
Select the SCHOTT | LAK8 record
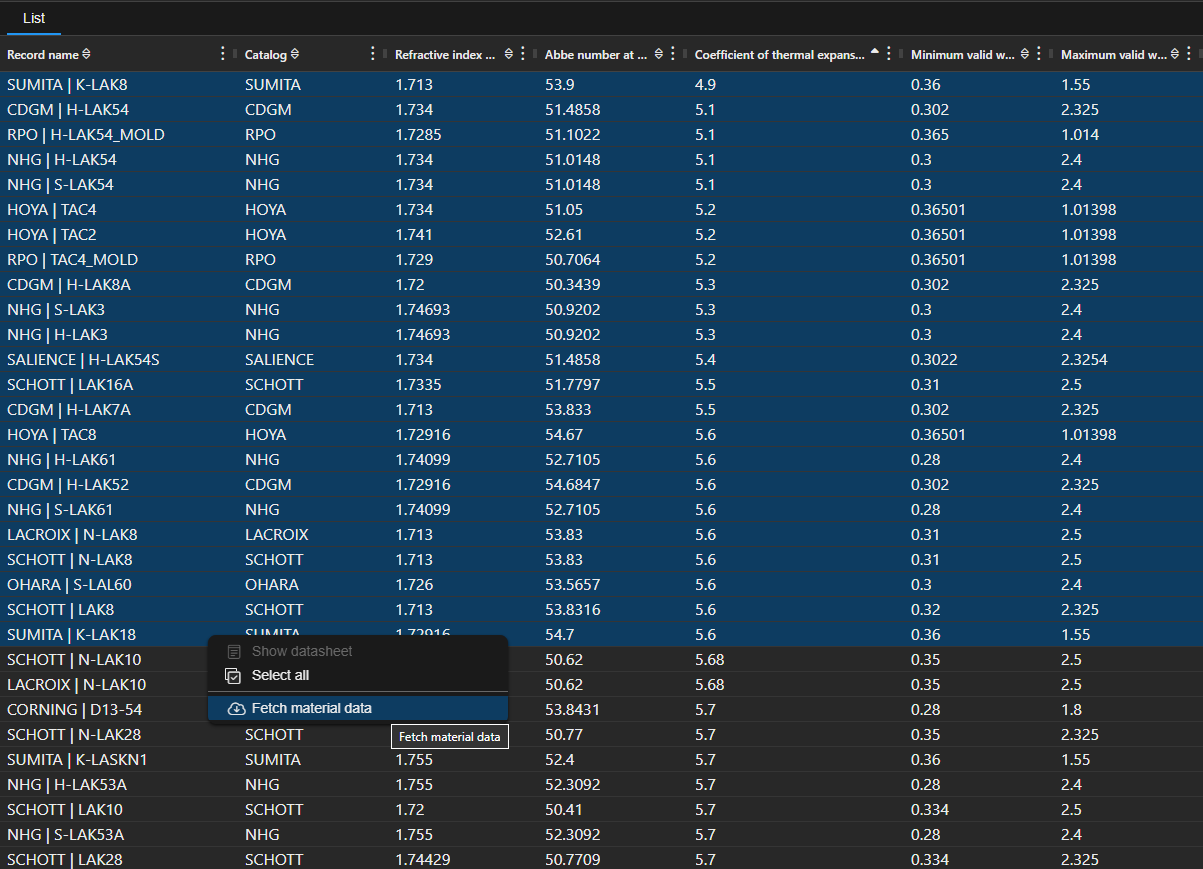point(601,609)
